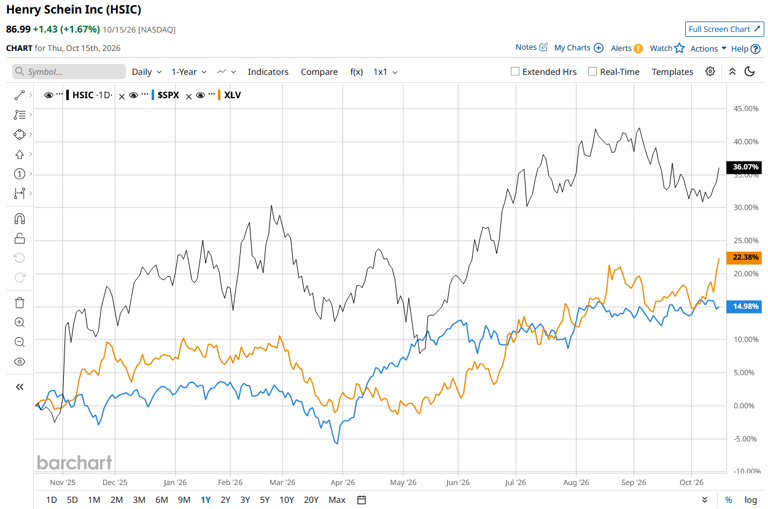Open Alerts notification icon

[x=638, y=48]
